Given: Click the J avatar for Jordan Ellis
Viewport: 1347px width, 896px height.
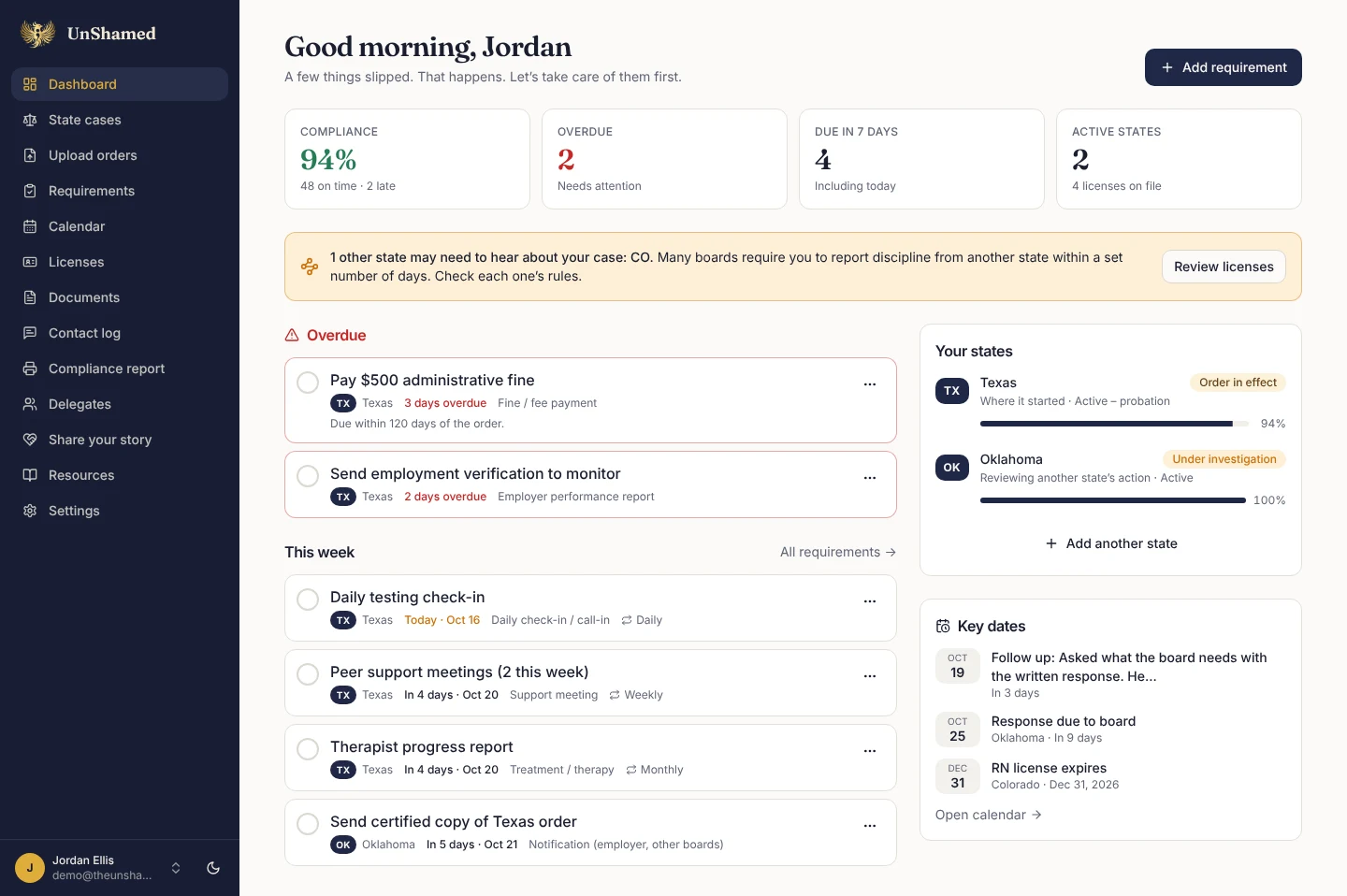Looking at the screenshot, I should coord(30,868).
